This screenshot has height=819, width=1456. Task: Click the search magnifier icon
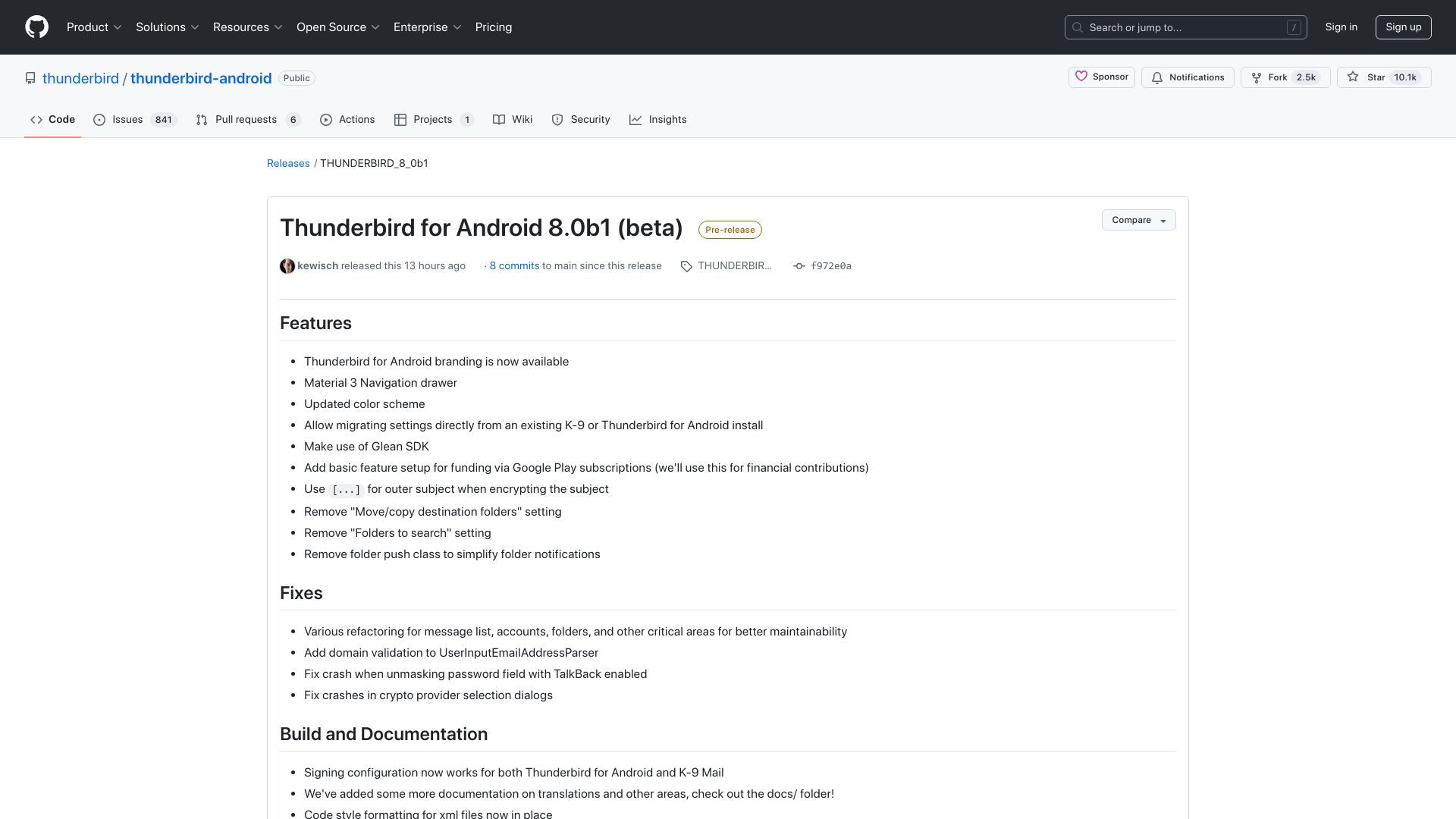[1078, 27]
